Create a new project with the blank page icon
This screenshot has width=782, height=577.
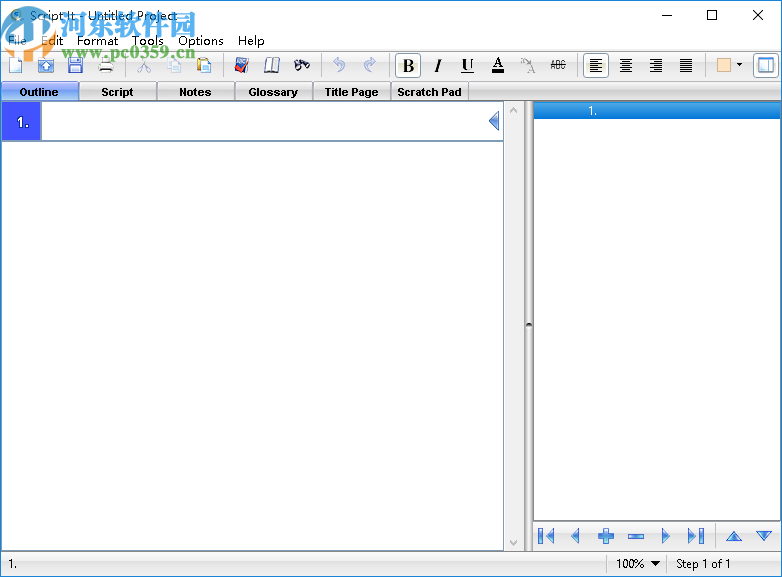[x=15, y=65]
